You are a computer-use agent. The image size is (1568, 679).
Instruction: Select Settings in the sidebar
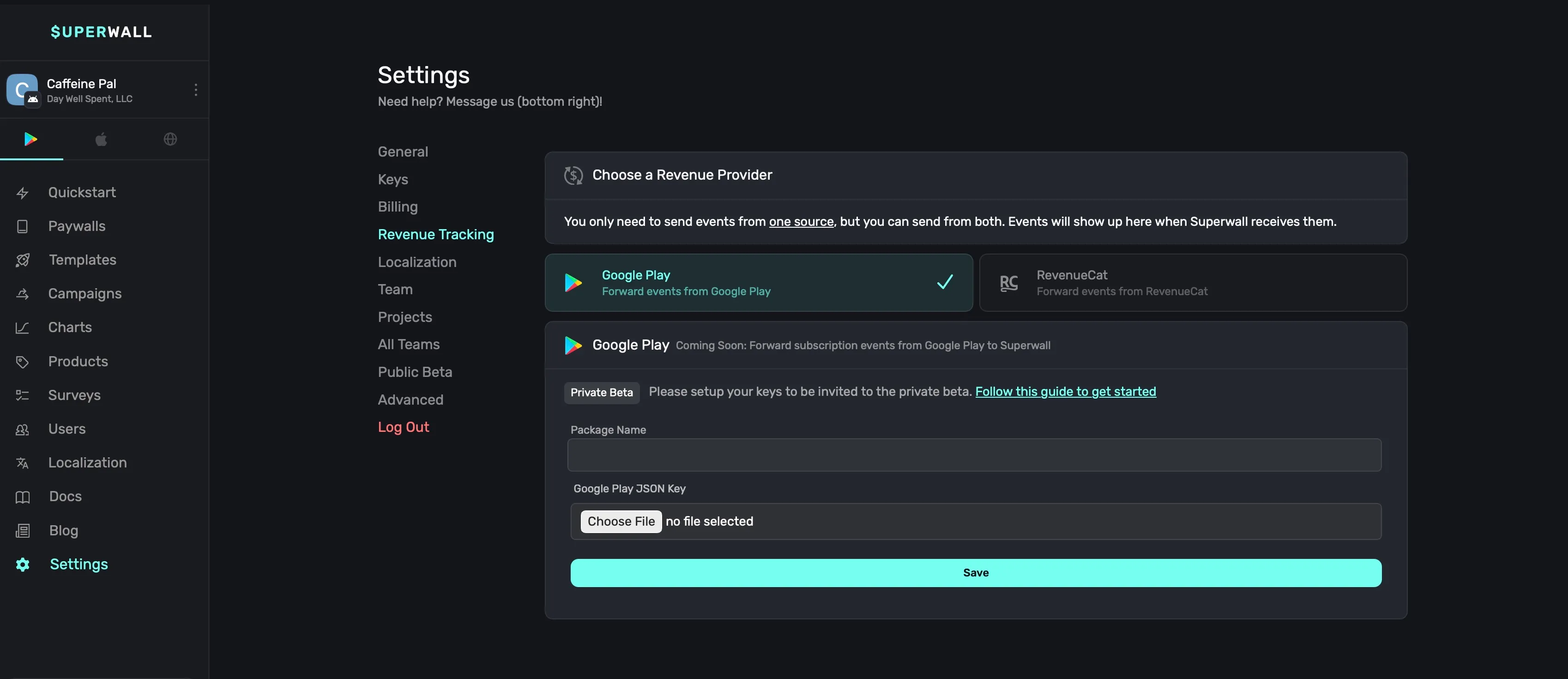(x=78, y=564)
